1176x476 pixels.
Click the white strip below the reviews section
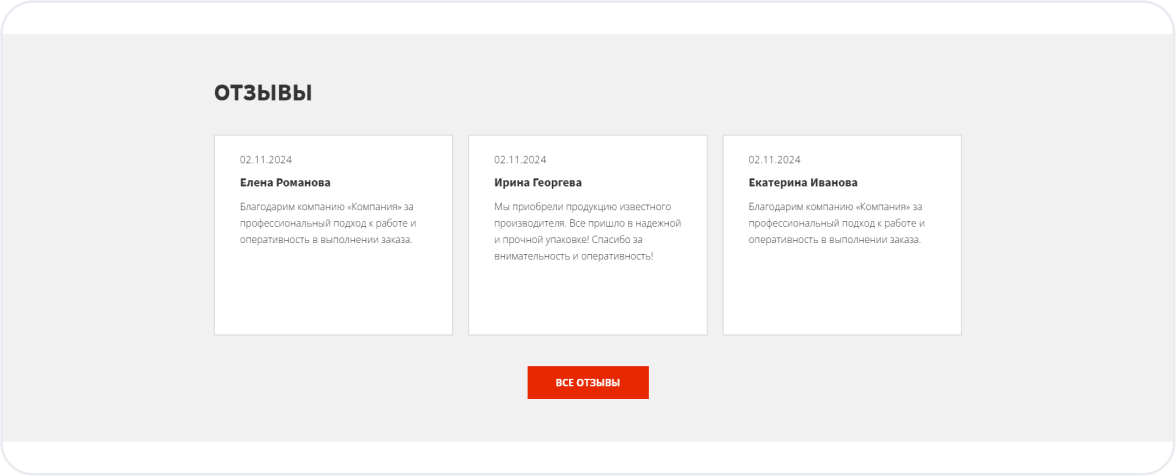[x=588, y=456]
